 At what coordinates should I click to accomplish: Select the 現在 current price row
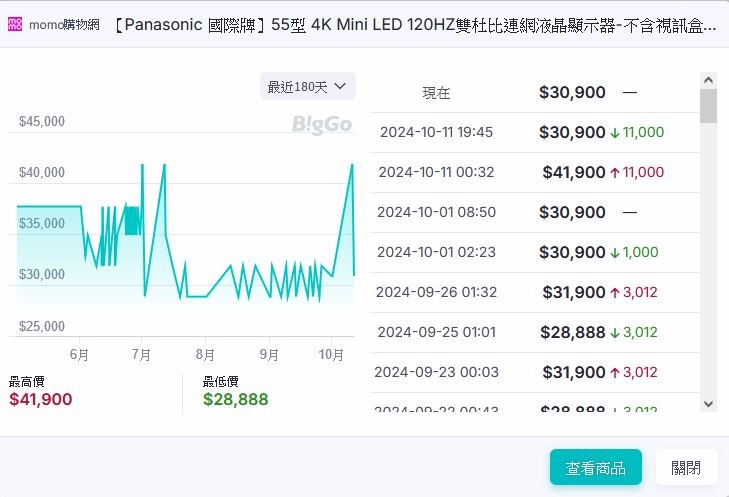[535, 92]
